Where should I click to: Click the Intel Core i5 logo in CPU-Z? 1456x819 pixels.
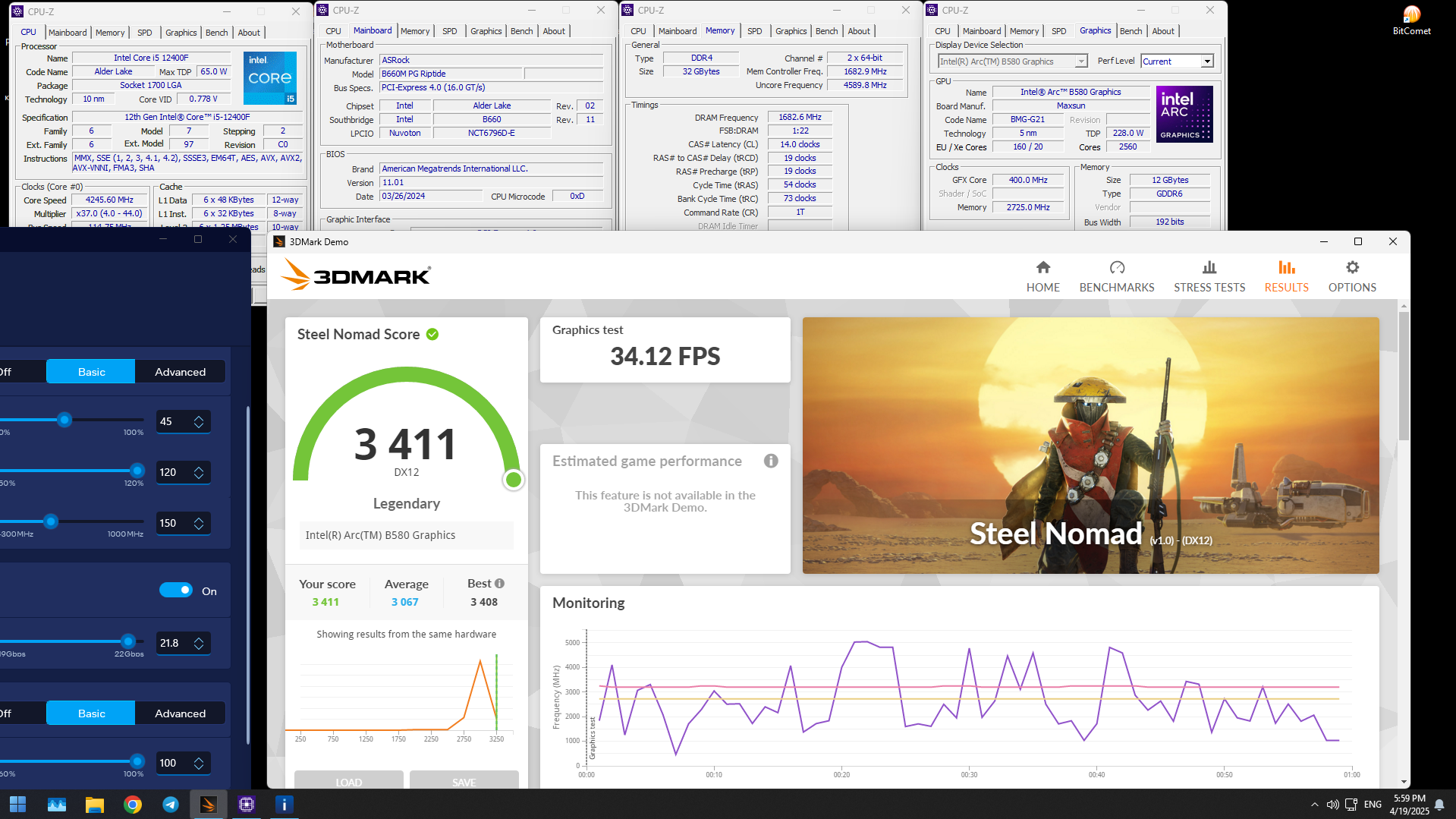pos(270,77)
